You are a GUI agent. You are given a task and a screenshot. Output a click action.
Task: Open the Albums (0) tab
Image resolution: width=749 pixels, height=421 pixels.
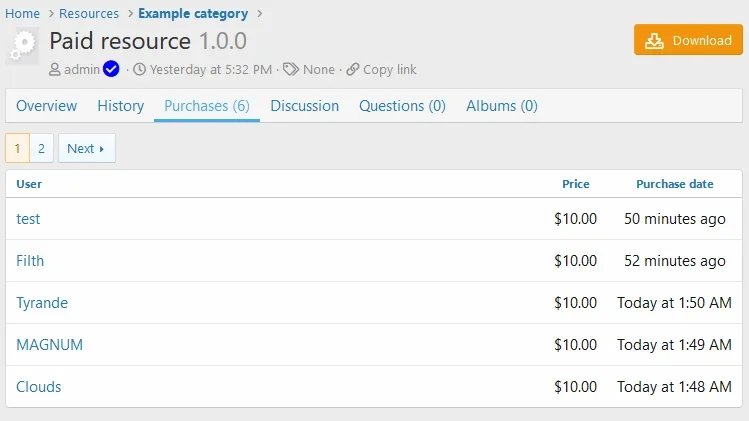(x=501, y=106)
